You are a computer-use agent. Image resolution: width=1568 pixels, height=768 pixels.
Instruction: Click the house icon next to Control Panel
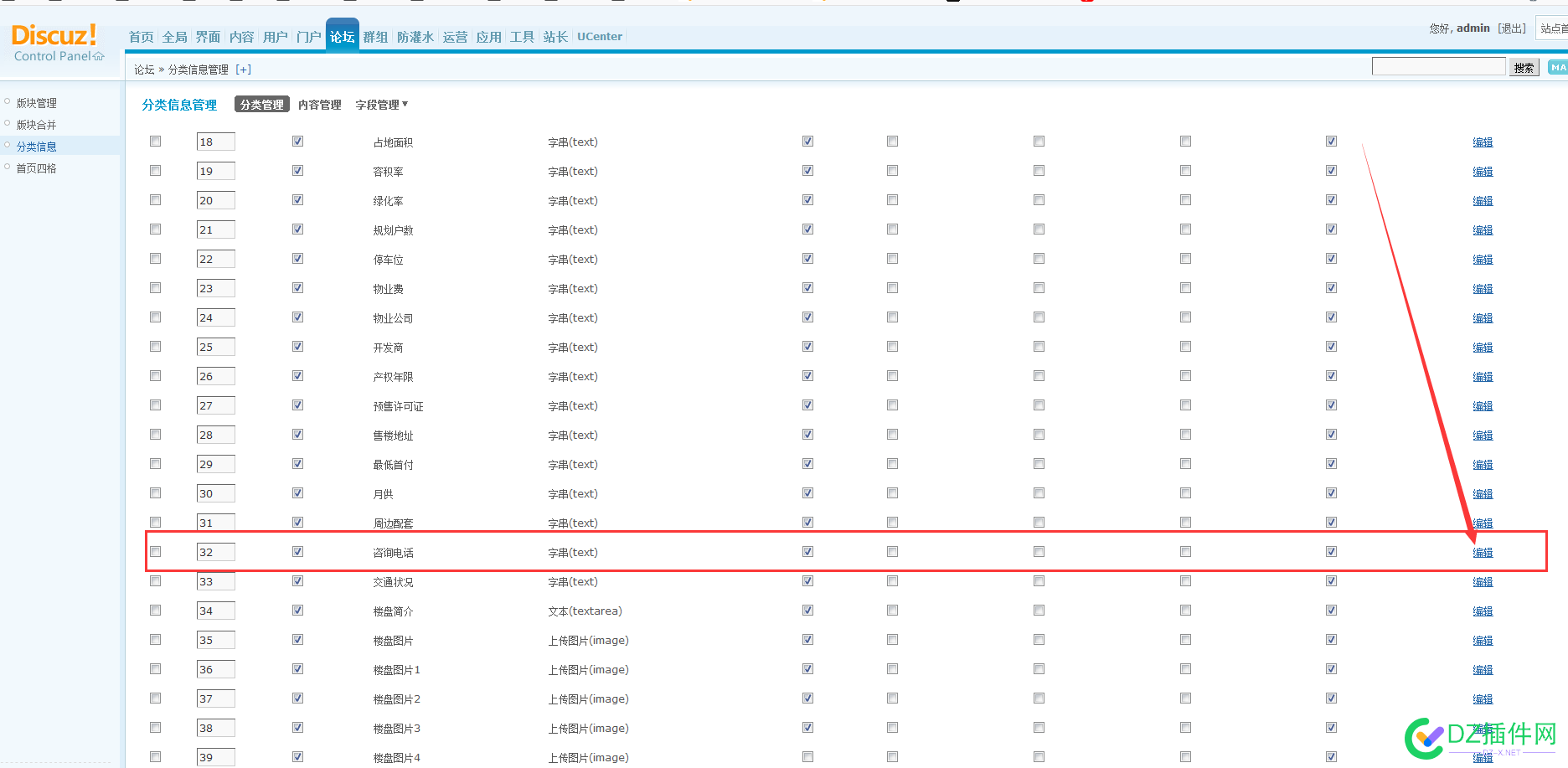point(100,56)
